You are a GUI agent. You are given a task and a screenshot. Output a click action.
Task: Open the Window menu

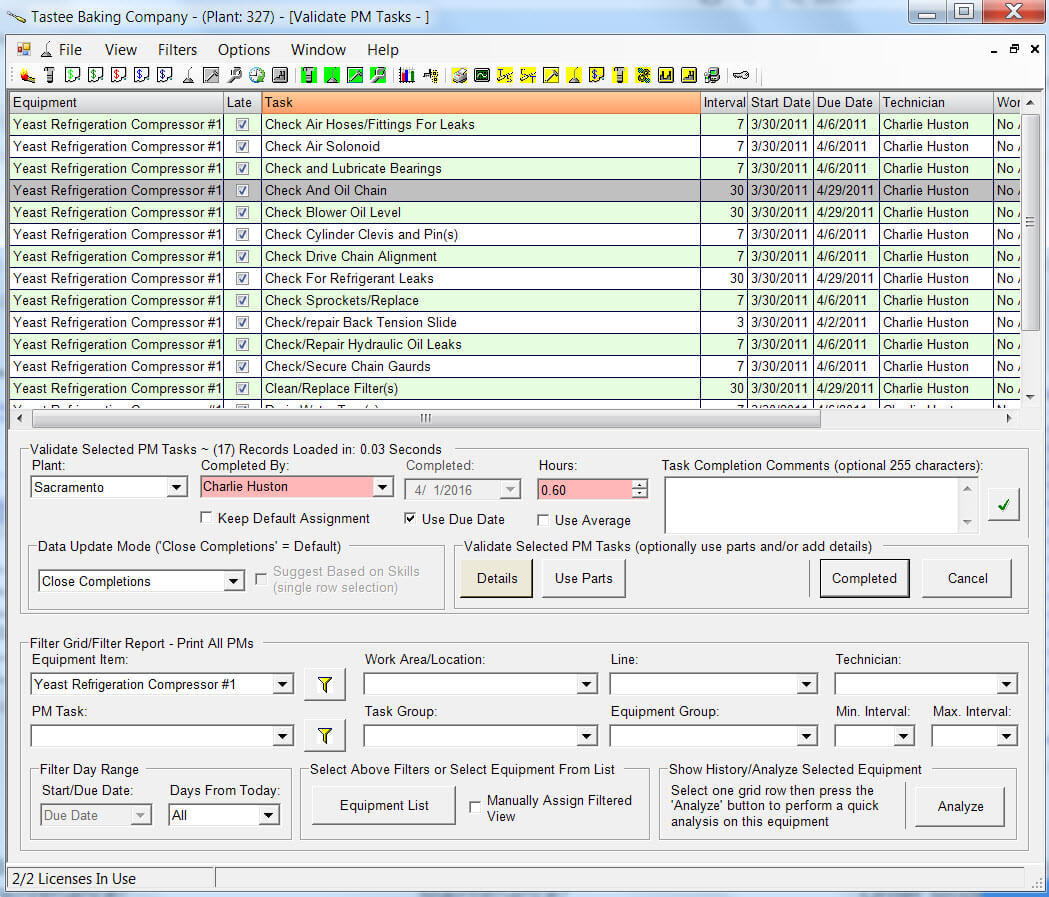tap(318, 49)
